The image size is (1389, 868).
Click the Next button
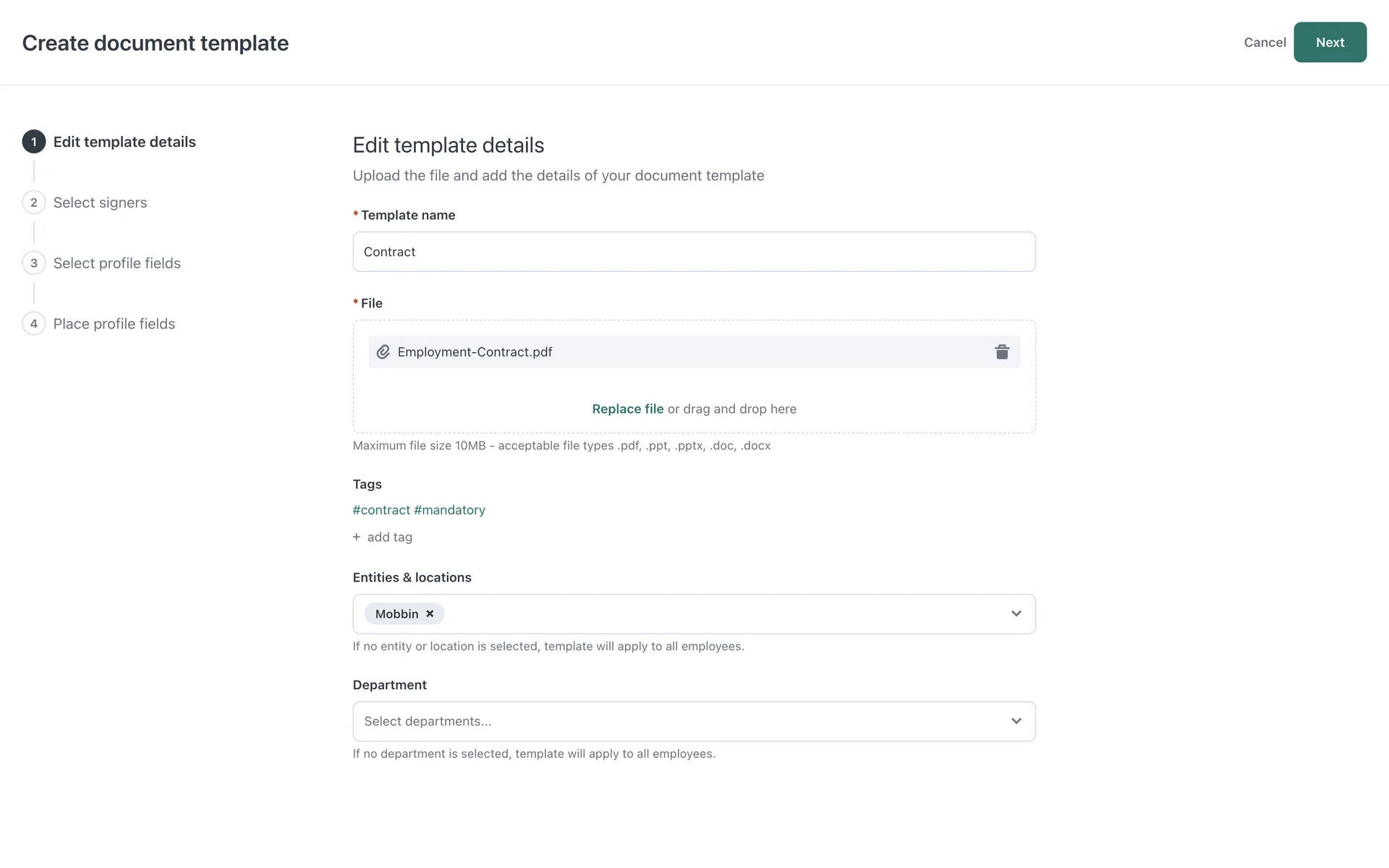point(1330,43)
